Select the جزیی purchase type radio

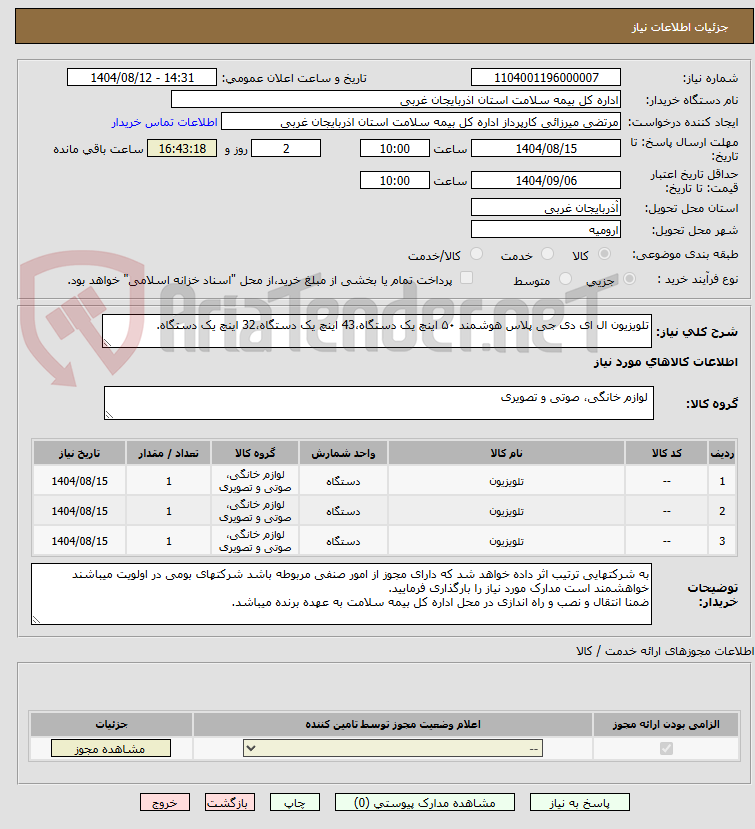coord(629,279)
